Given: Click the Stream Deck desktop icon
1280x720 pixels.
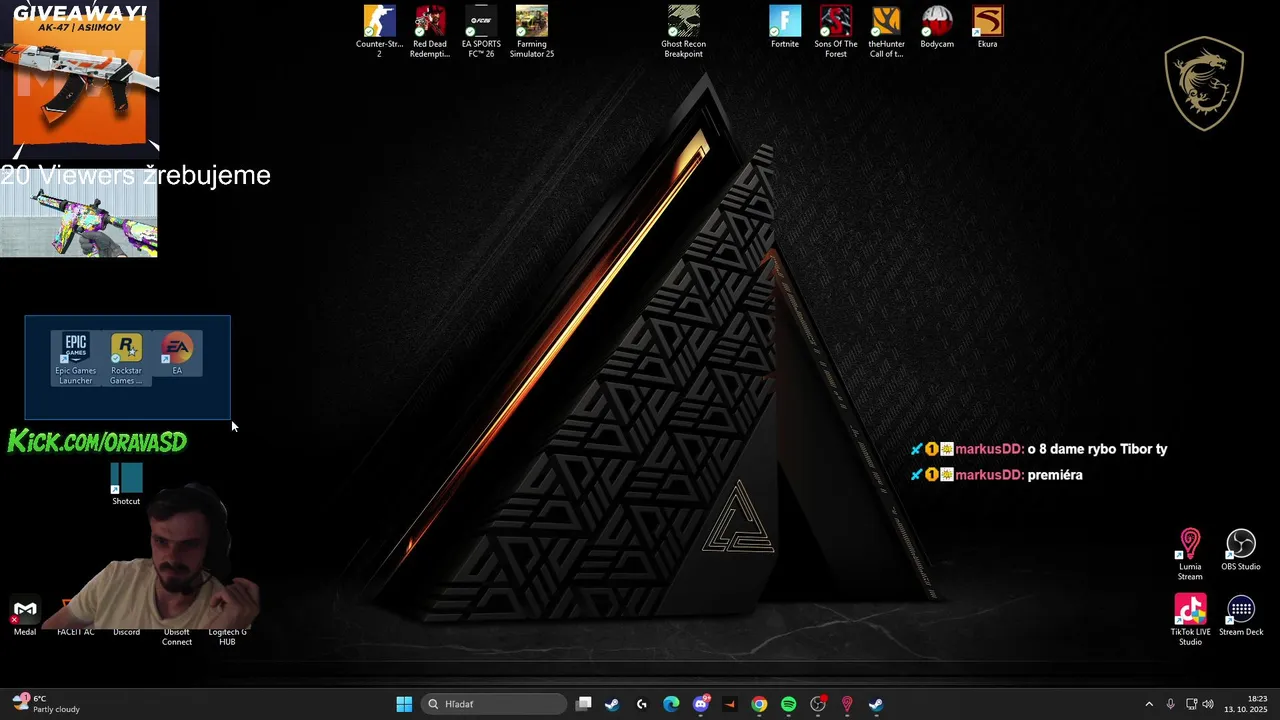Looking at the screenshot, I should tap(1241, 615).
